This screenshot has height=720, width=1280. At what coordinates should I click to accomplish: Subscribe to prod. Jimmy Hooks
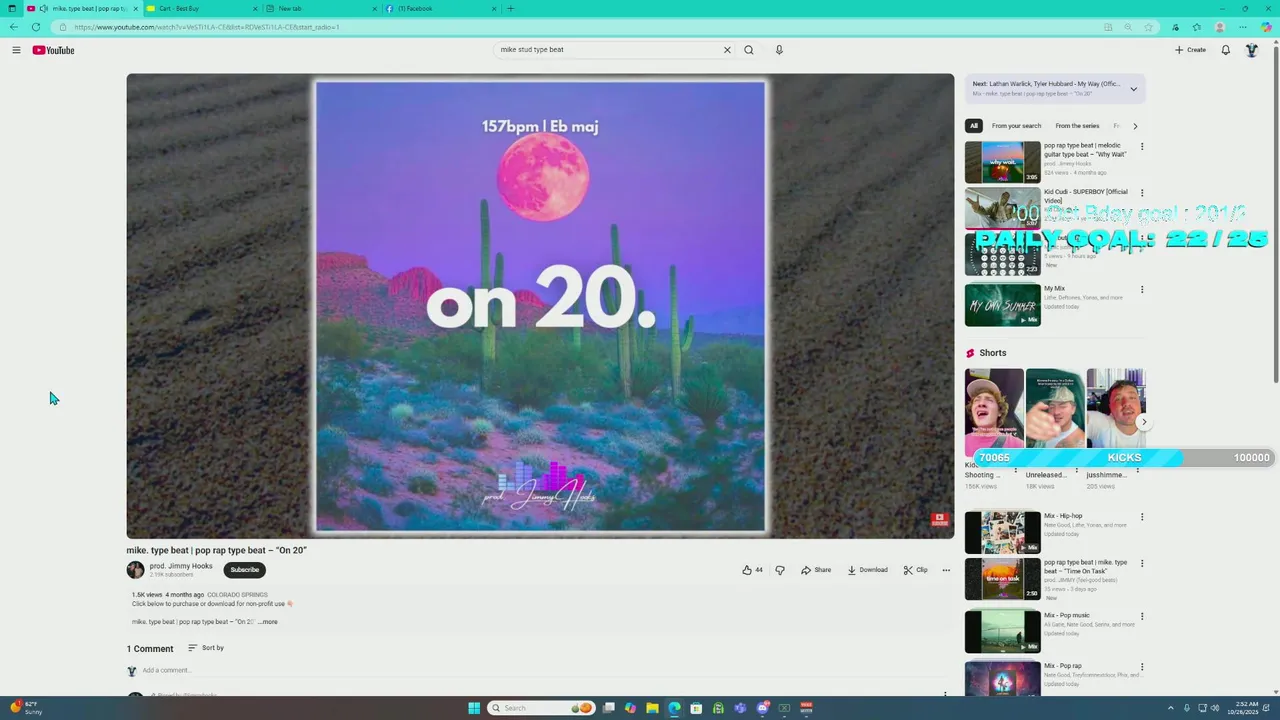tap(244, 570)
